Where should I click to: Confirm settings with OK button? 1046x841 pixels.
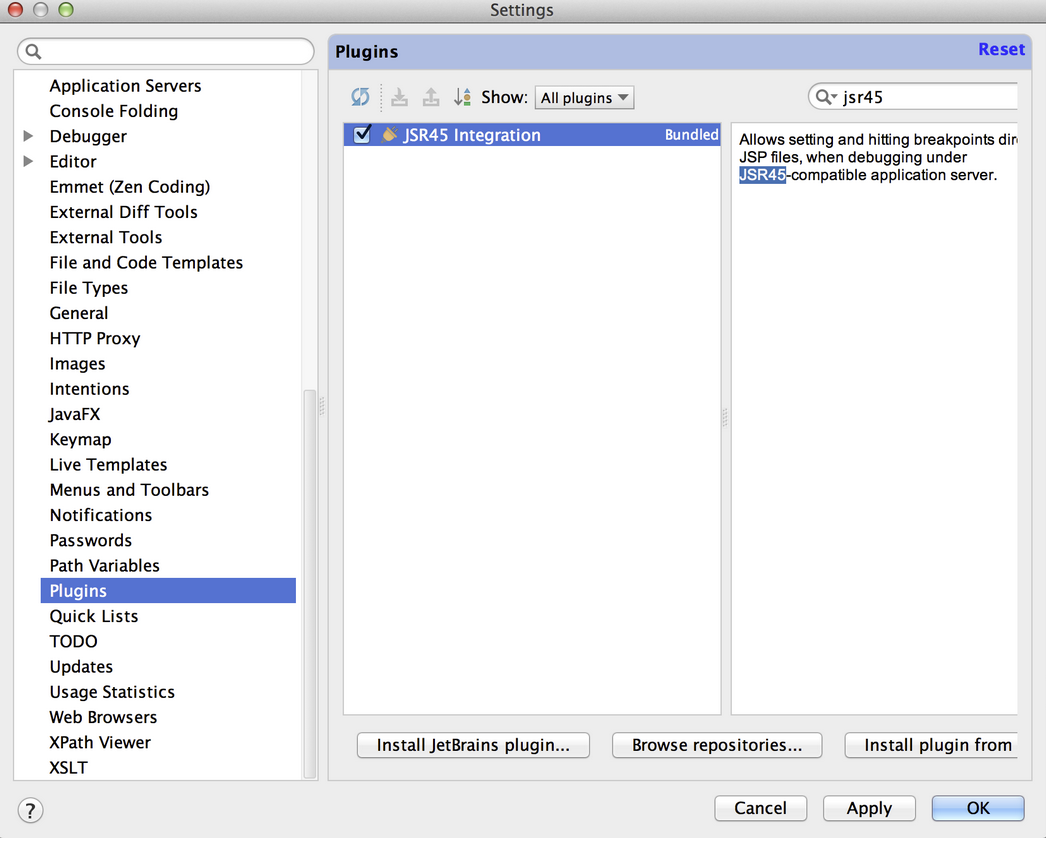[978, 808]
